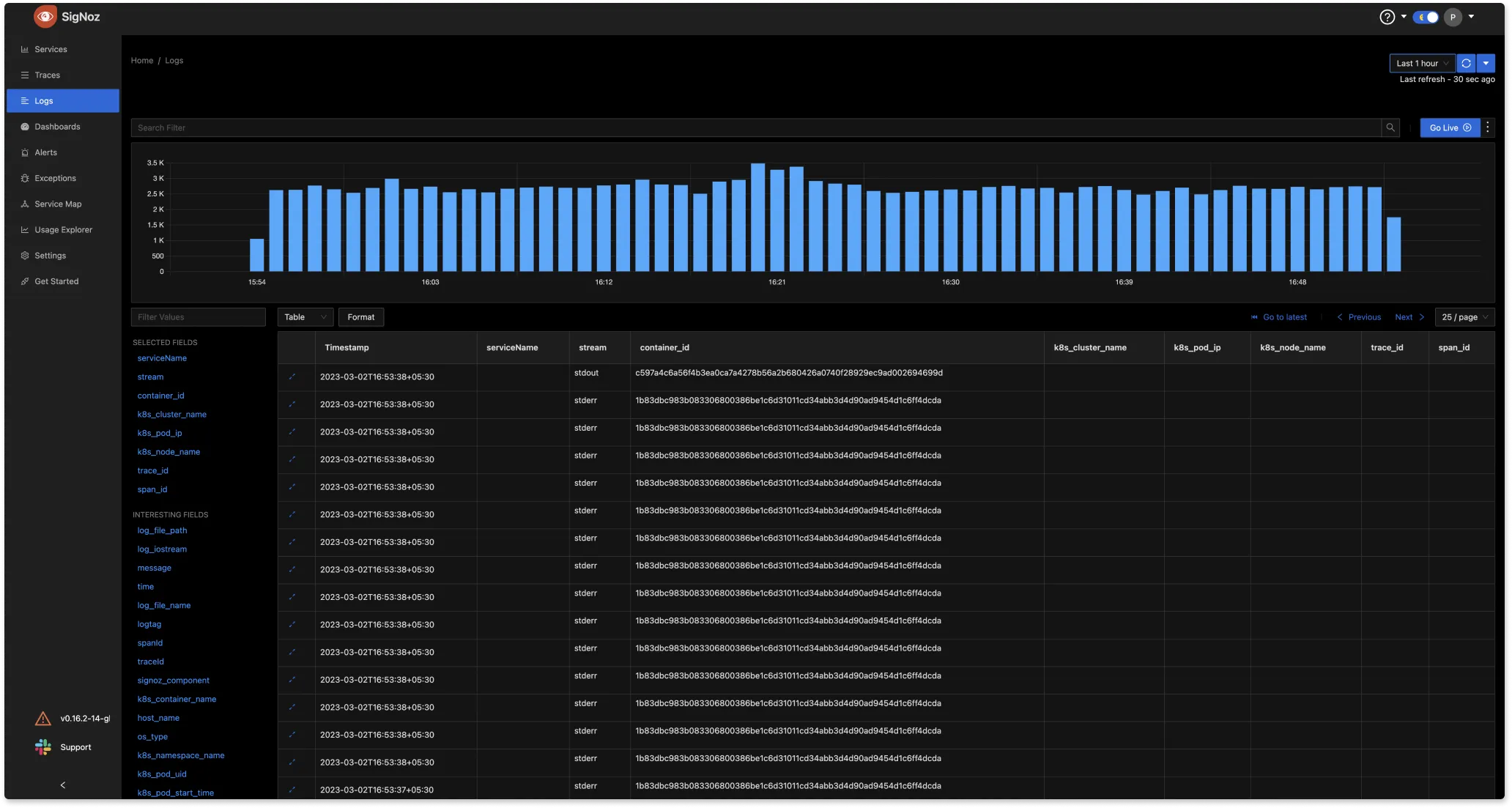Click the Search Filter input field

coord(755,127)
